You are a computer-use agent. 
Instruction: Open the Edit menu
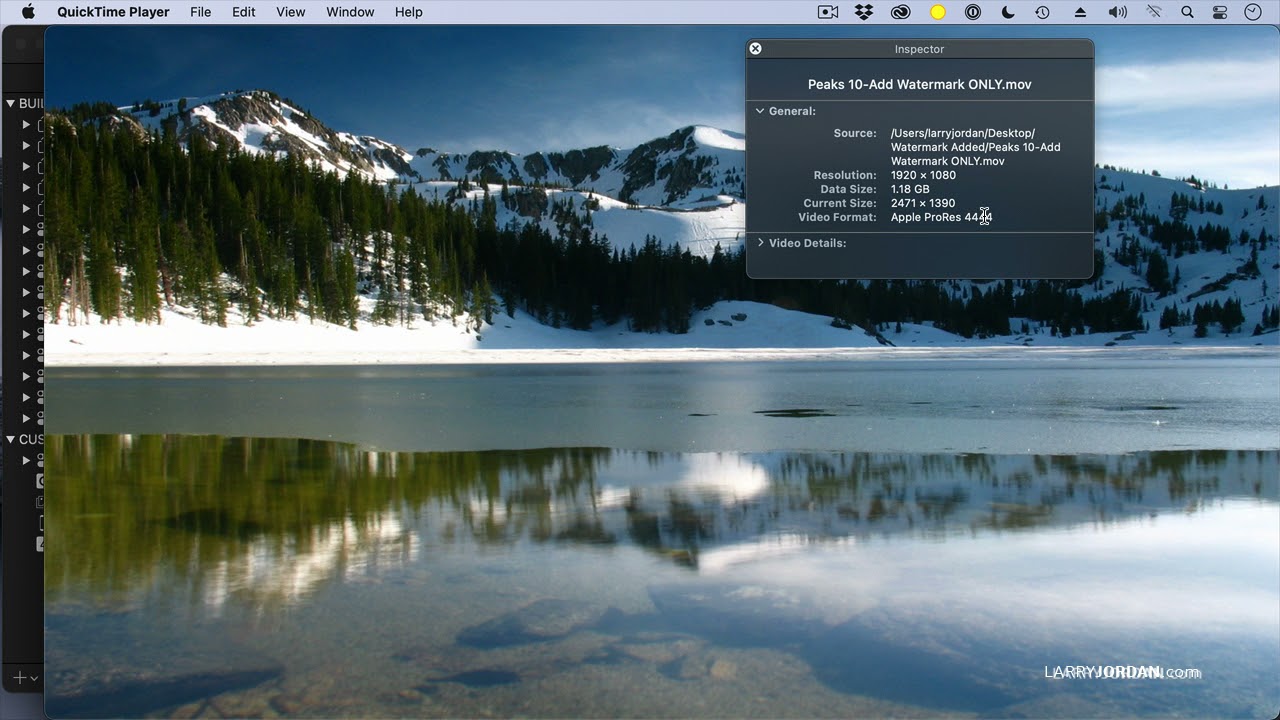coord(244,12)
